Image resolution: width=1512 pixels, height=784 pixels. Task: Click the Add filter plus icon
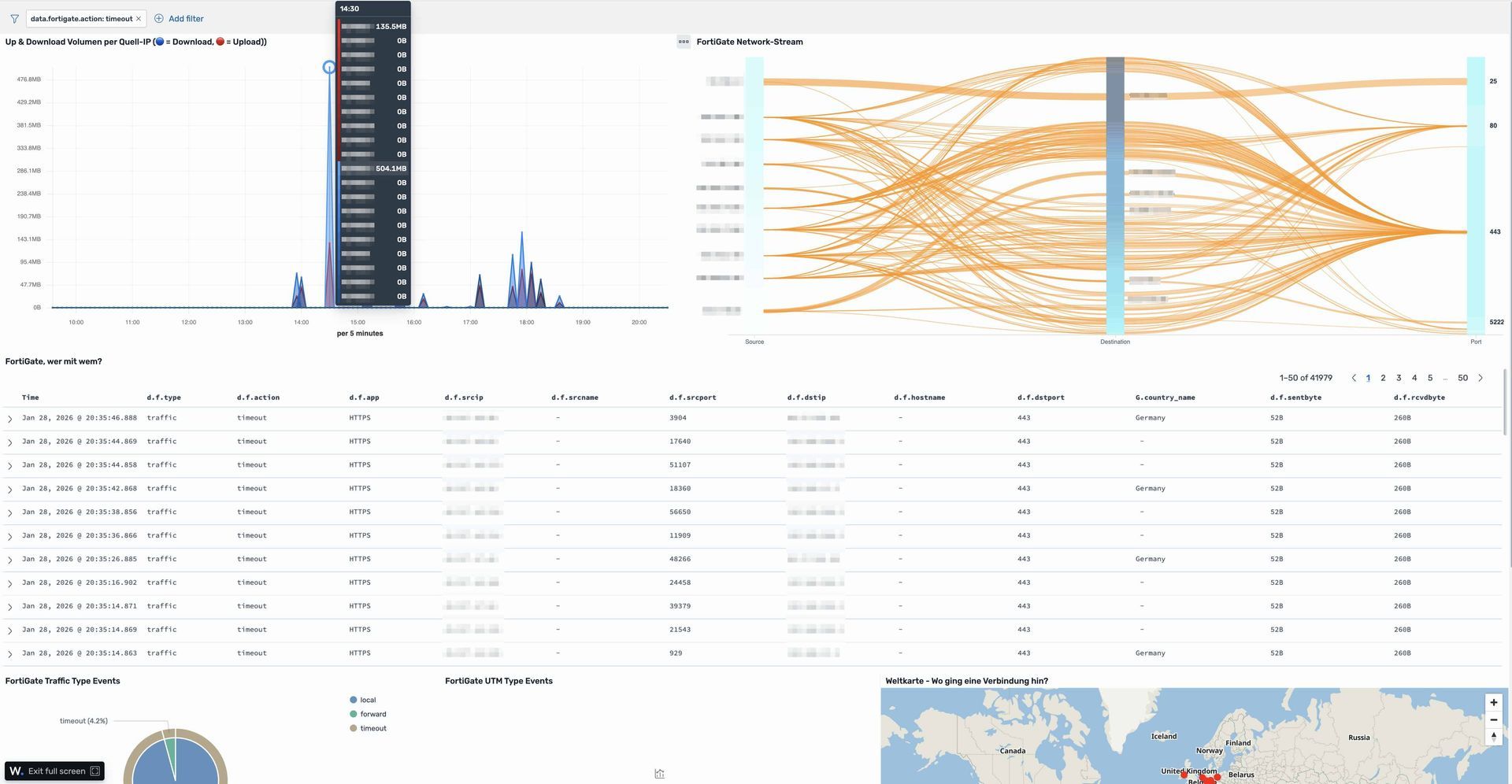coord(159,19)
